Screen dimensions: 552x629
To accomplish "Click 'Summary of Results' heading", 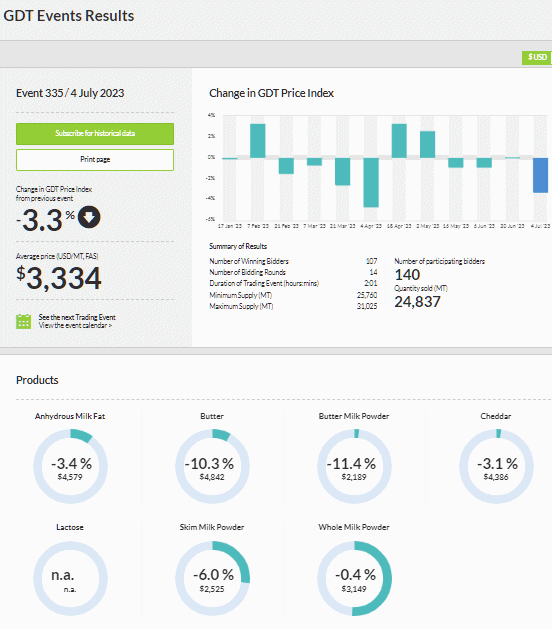I will [238, 246].
